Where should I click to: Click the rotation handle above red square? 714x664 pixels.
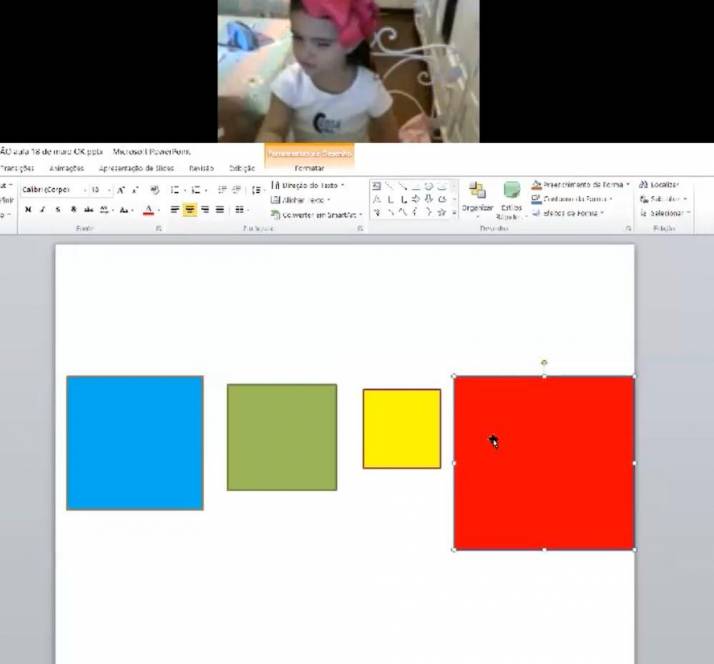pyautogui.click(x=544, y=362)
